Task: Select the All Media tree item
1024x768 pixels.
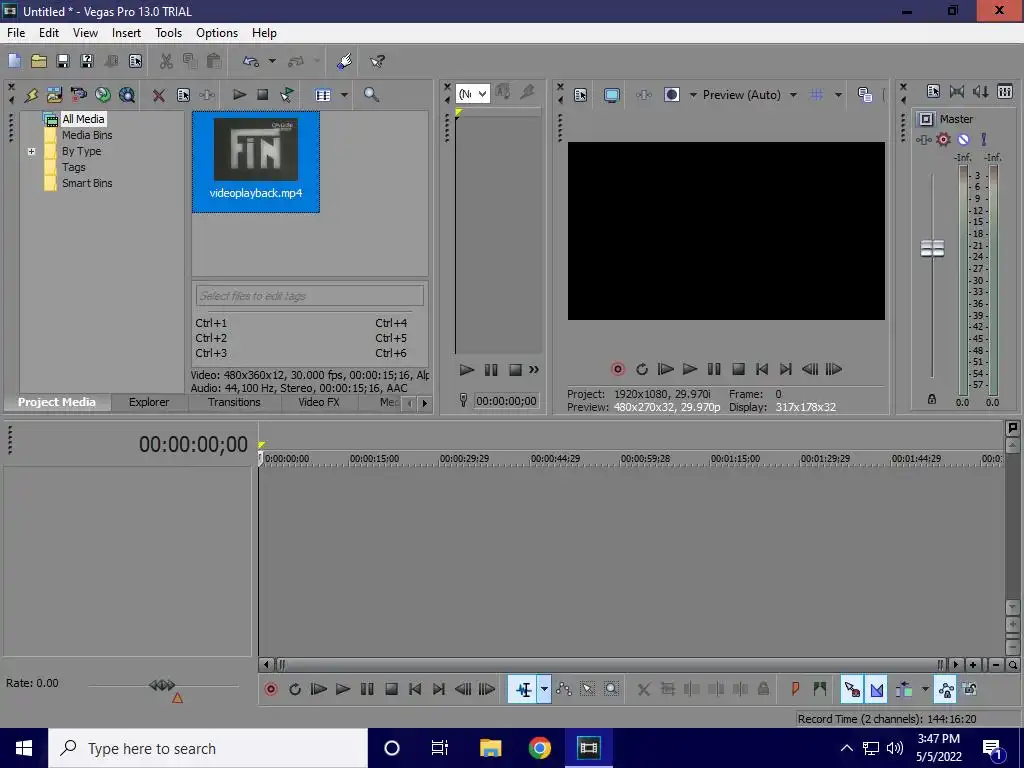Action: pos(83,119)
